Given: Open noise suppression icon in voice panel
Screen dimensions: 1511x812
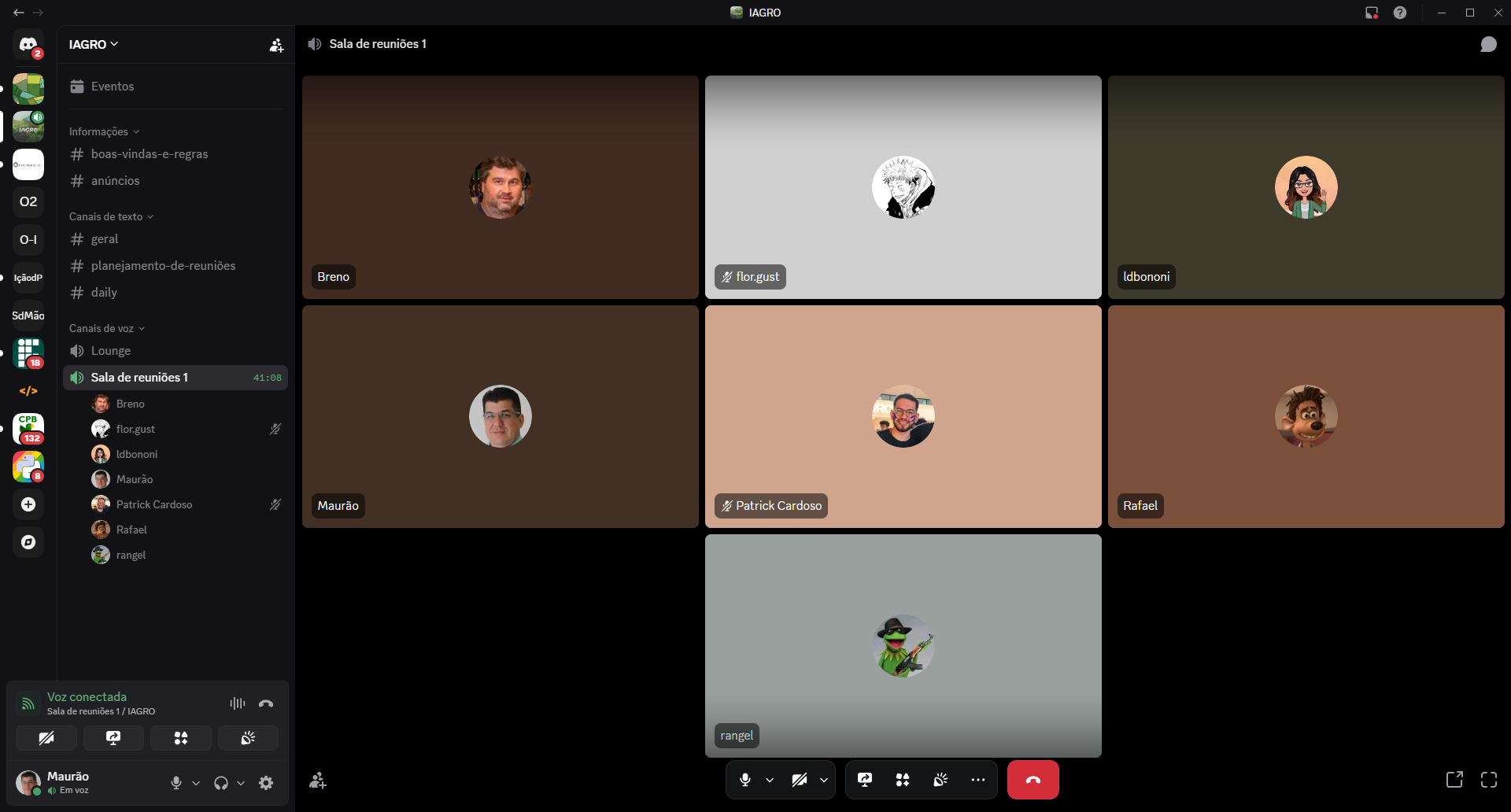Looking at the screenshot, I should [x=238, y=703].
